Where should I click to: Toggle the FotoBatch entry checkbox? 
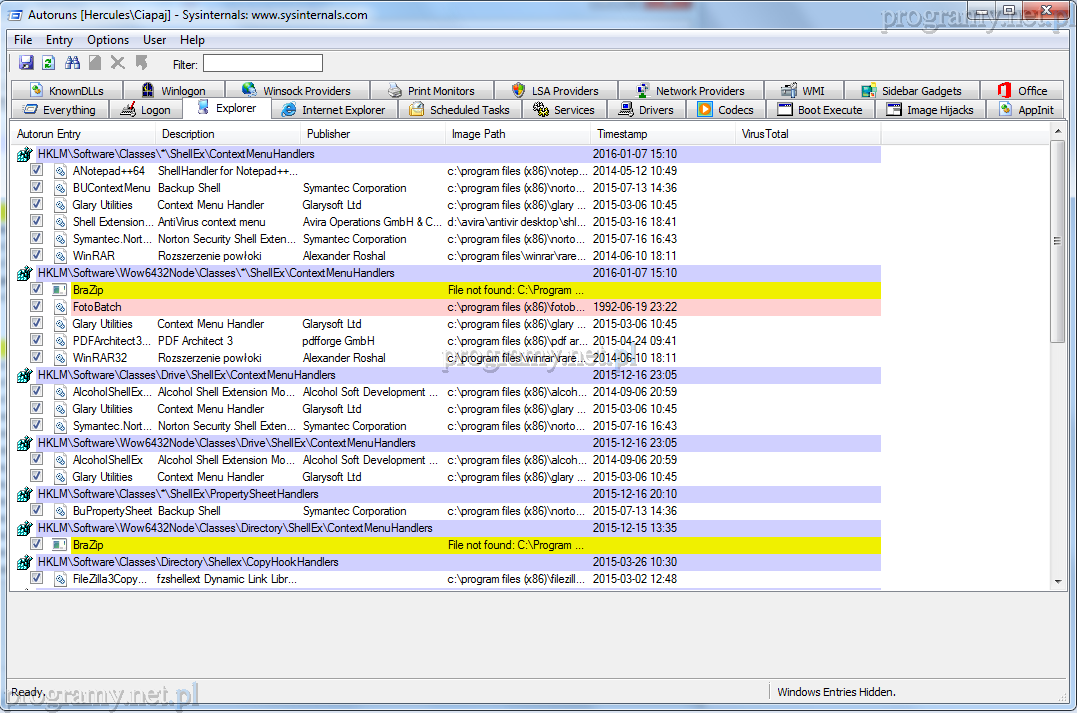point(37,307)
